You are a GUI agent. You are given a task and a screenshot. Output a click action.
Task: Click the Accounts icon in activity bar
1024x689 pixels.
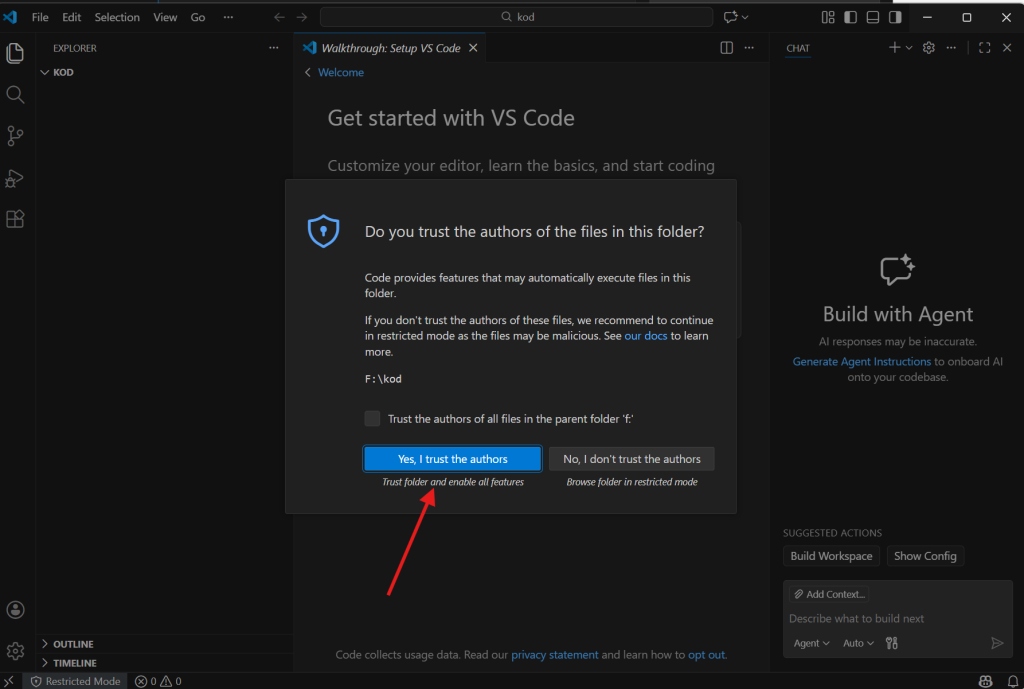coord(15,609)
